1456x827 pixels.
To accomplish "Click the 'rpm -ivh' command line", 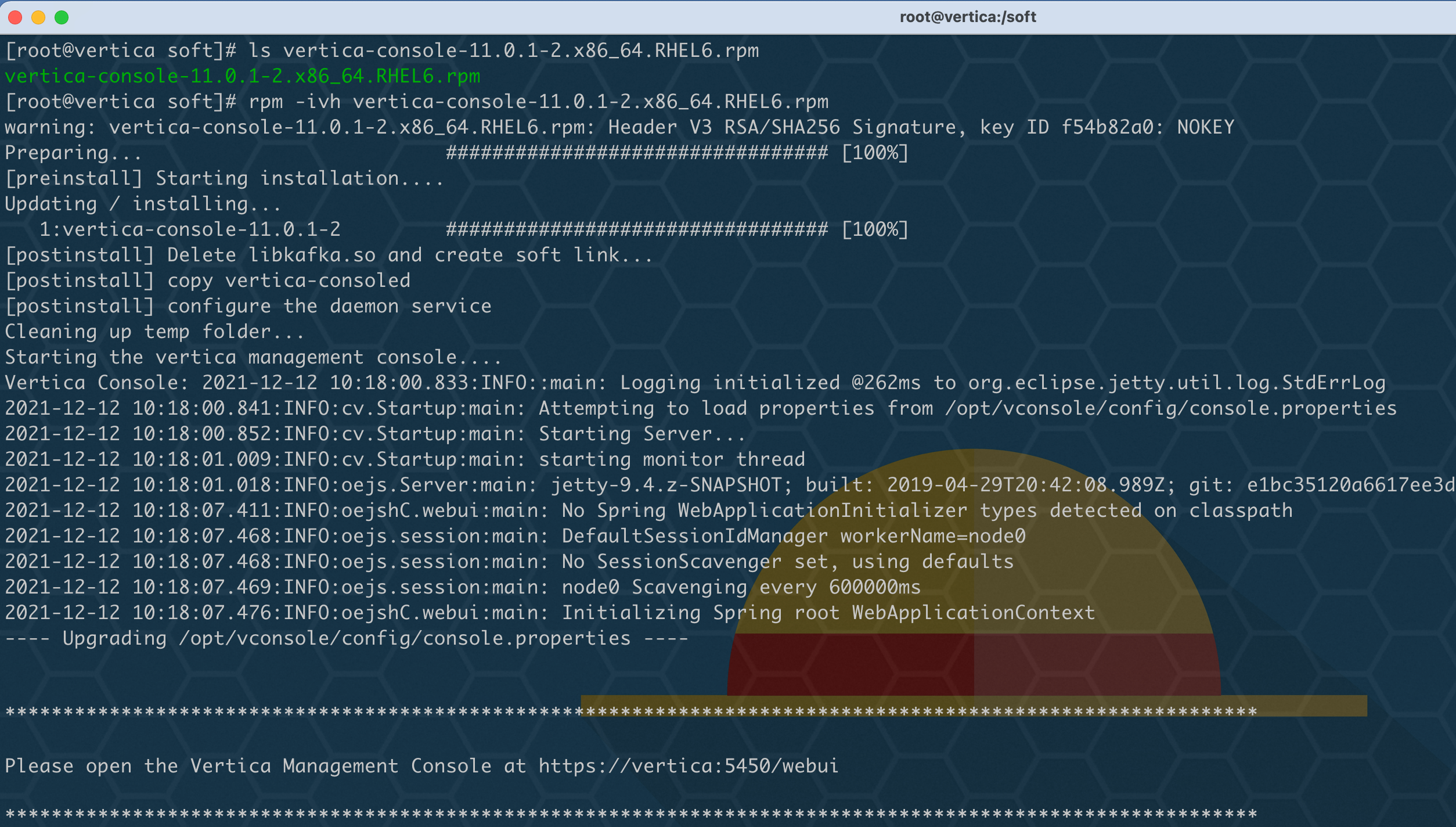I will pos(417,102).
